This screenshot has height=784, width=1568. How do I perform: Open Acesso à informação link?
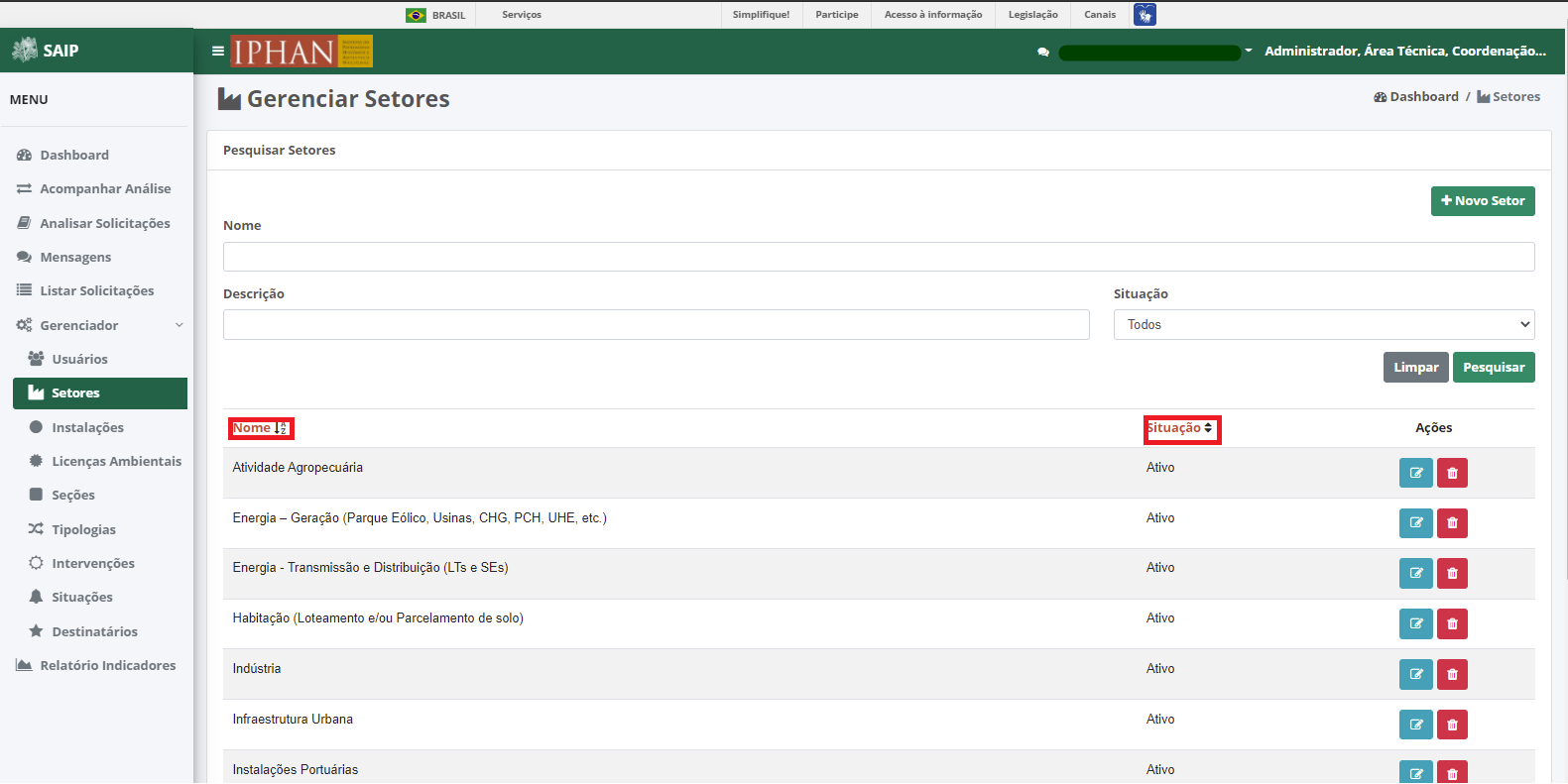pyautogui.click(x=933, y=15)
